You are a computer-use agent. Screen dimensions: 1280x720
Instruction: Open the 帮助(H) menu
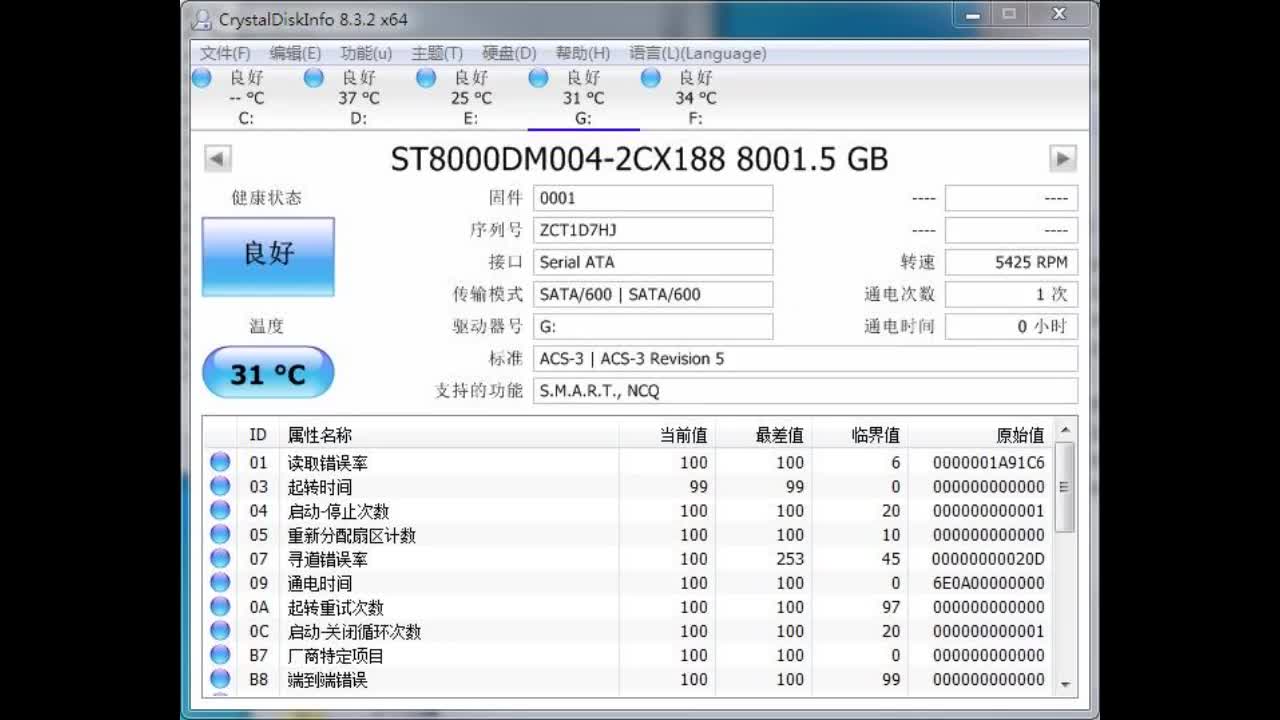(x=582, y=53)
